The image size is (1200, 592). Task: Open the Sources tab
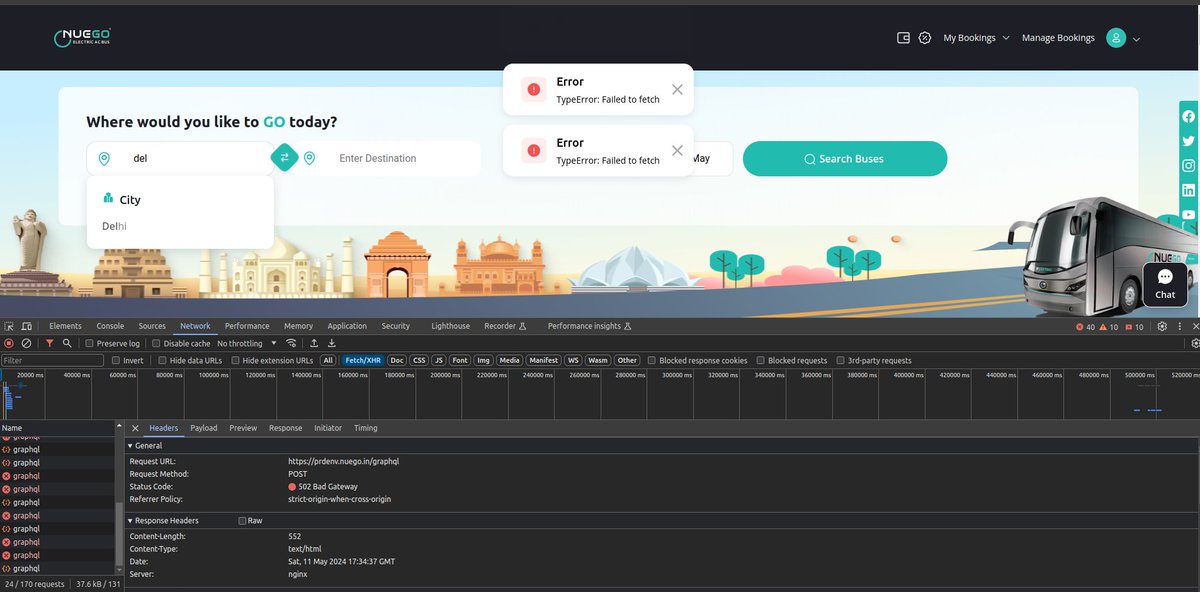152,326
